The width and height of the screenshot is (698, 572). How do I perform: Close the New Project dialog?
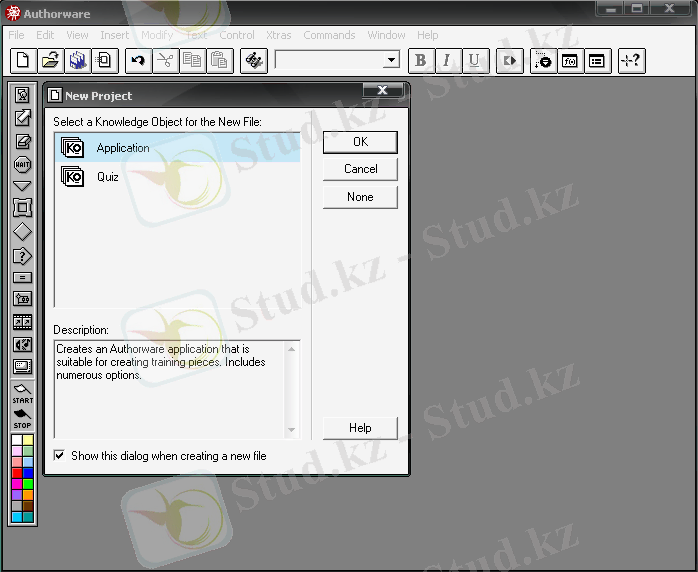[x=382, y=90]
